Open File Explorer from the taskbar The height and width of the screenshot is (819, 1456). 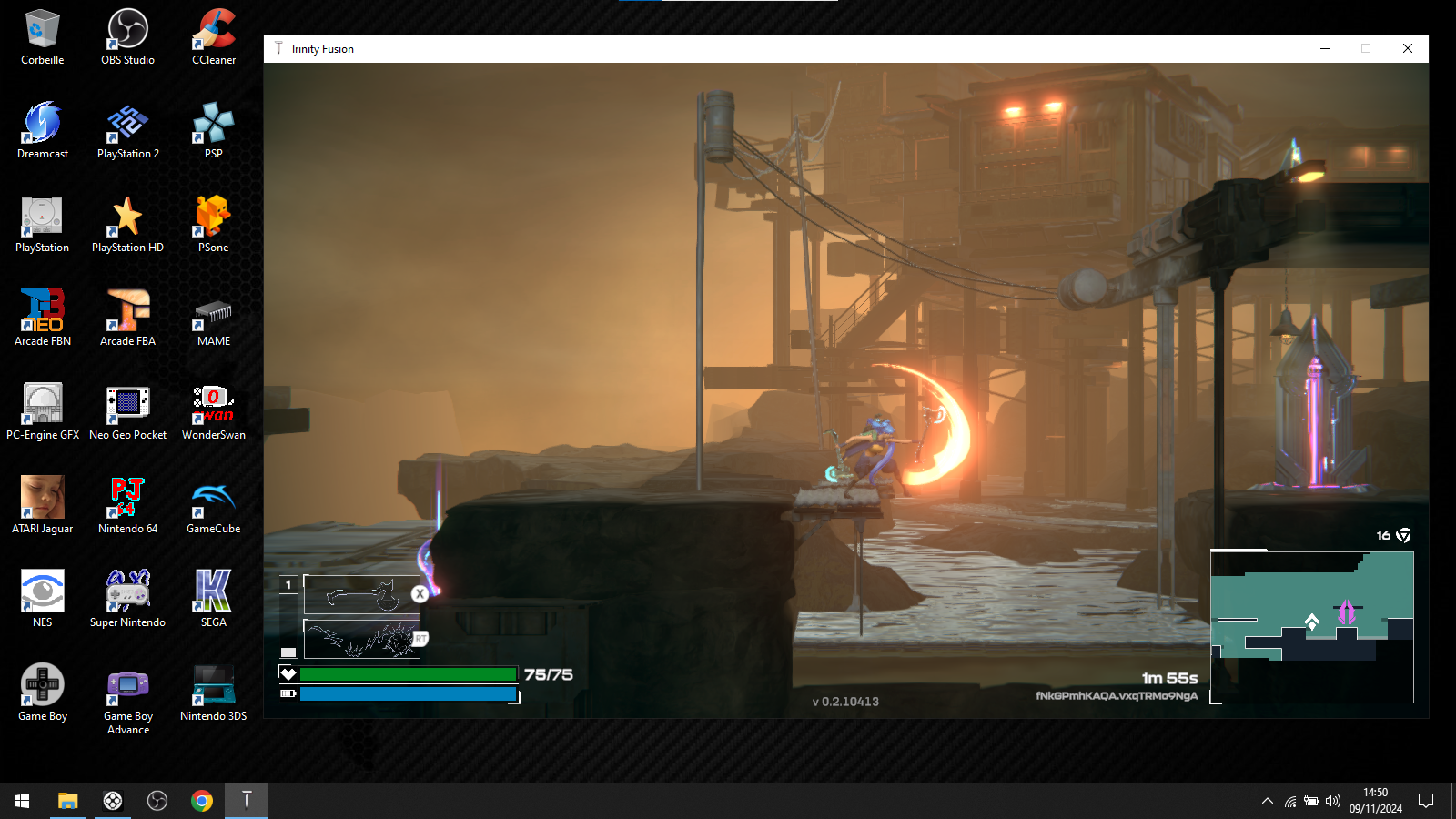coord(68,801)
